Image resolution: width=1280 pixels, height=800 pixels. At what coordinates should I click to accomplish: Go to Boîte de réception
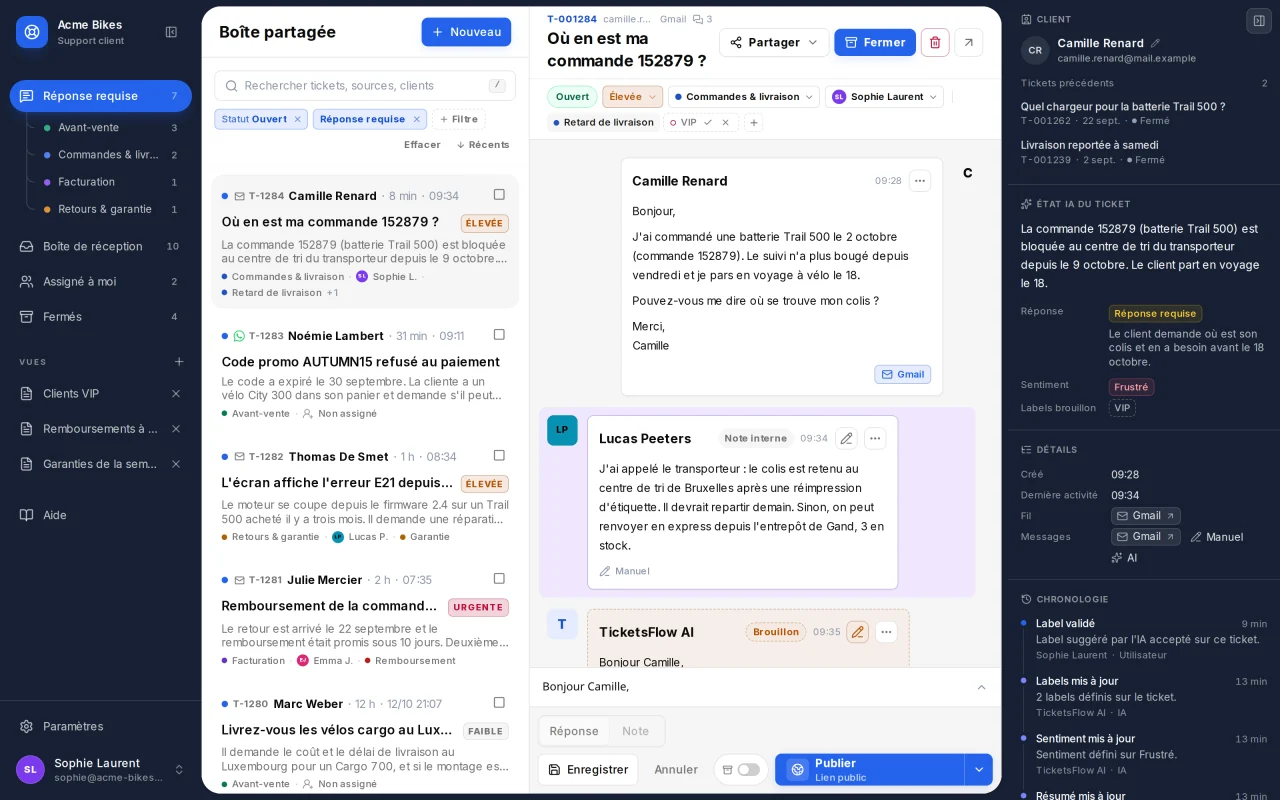coord(100,246)
